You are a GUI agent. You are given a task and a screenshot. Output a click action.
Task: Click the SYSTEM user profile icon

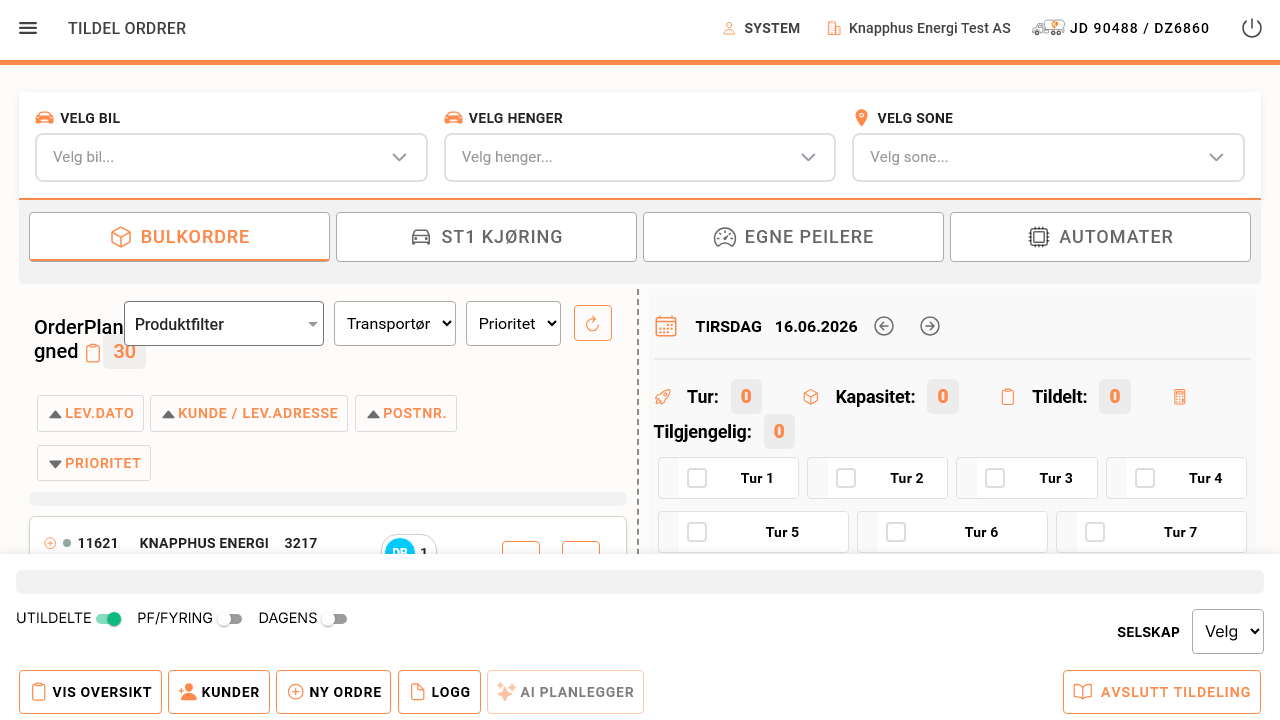(729, 29)
